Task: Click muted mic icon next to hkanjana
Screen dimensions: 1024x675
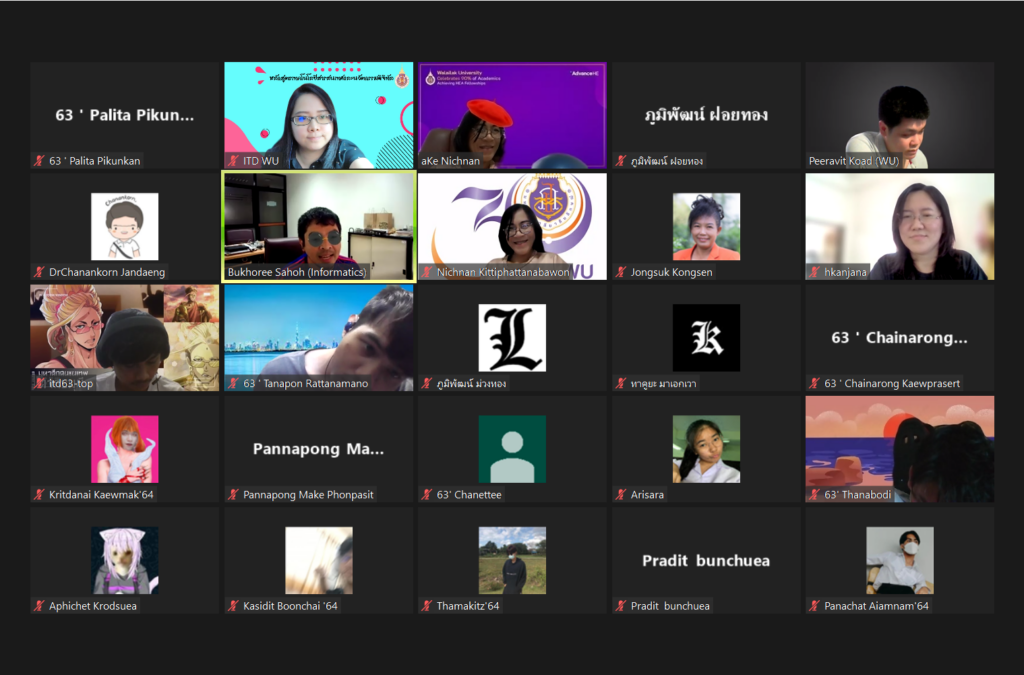Action: click(x=815, y=272)
